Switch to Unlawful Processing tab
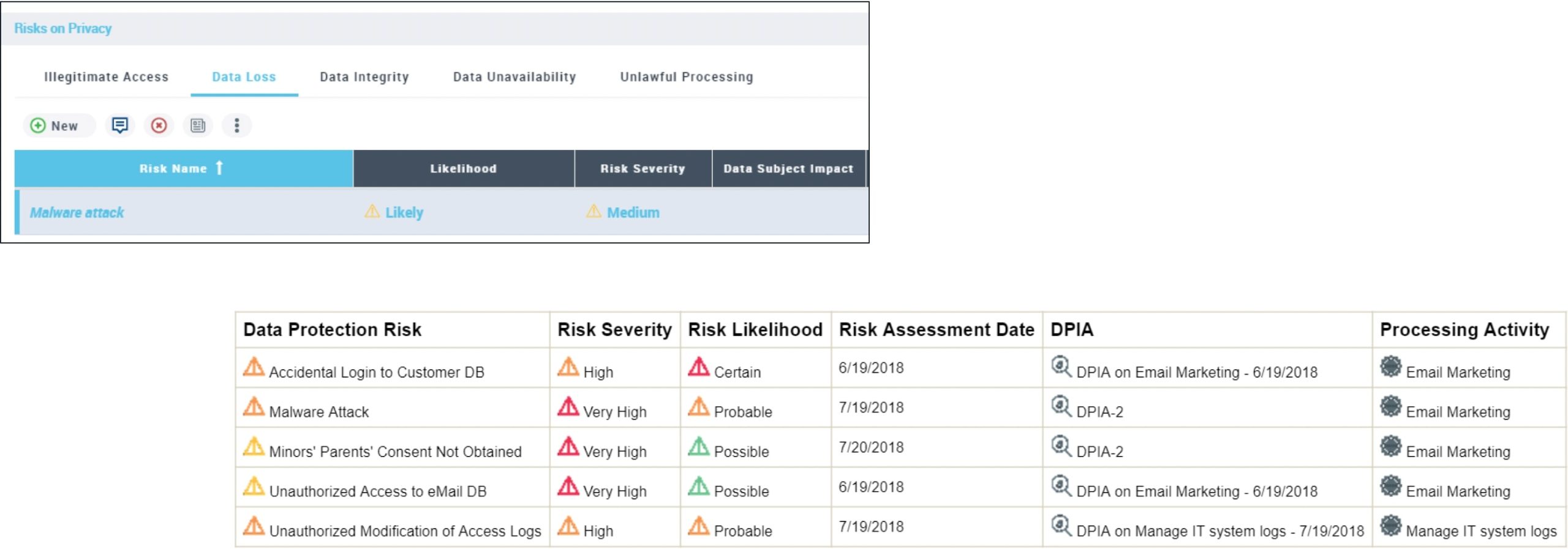The width and height of the screenshot is (1568, 549). [x=686, y=77]
